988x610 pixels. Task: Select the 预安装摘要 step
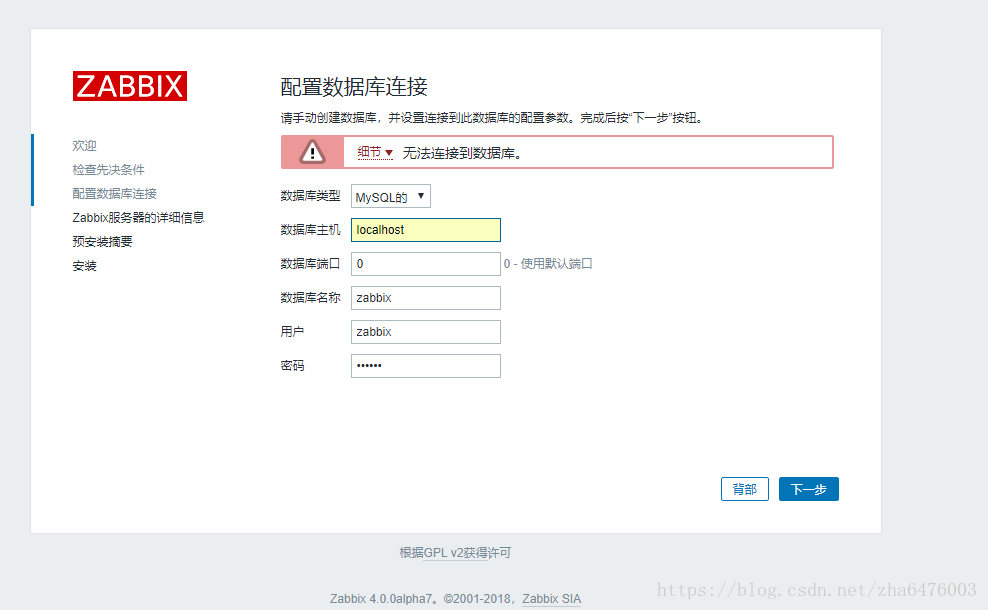[x=102, y=241]
